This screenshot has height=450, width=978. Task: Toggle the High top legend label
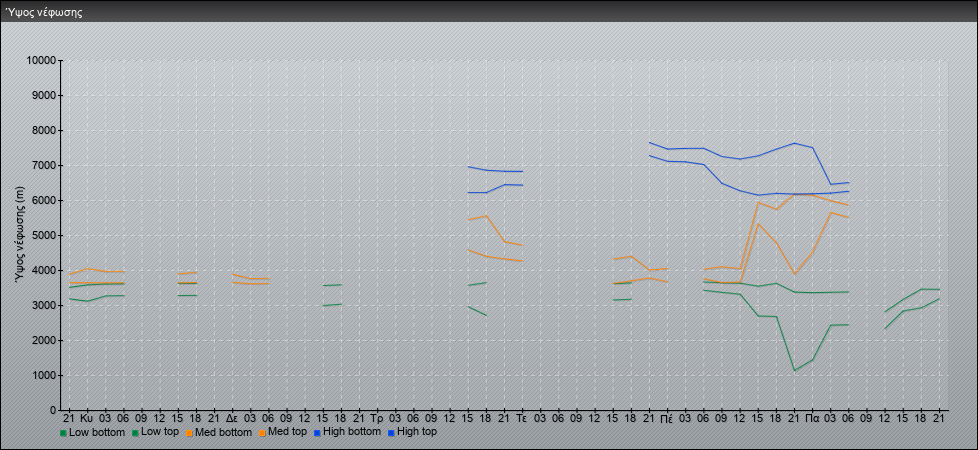coord(417,432)
